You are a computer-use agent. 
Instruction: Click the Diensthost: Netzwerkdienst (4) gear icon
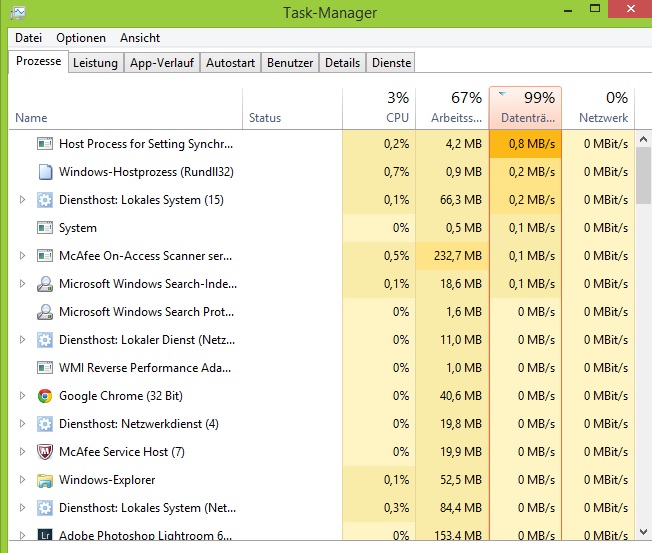coord(45,424)
